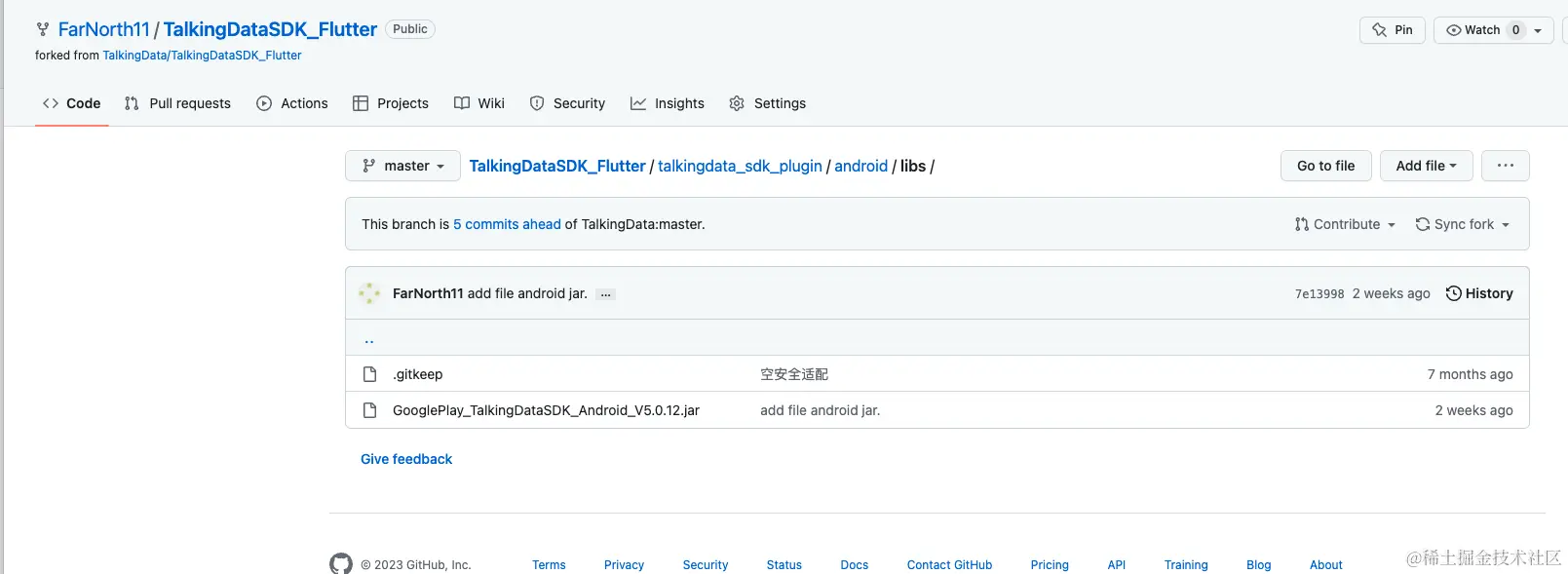Screen dimensions: 1568x574
Task: Click the Sync fork refresh icon
Action: (x=1423, y=224)
